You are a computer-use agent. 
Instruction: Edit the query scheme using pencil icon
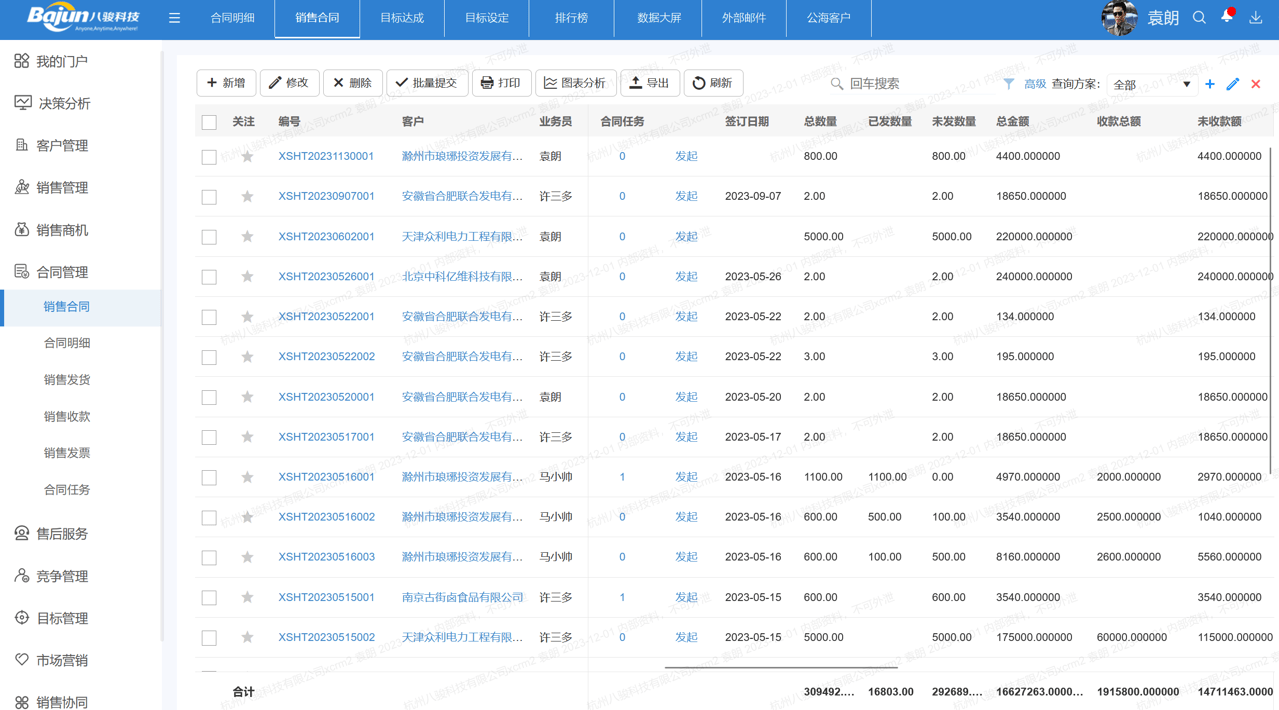(x=1235, y=84)
